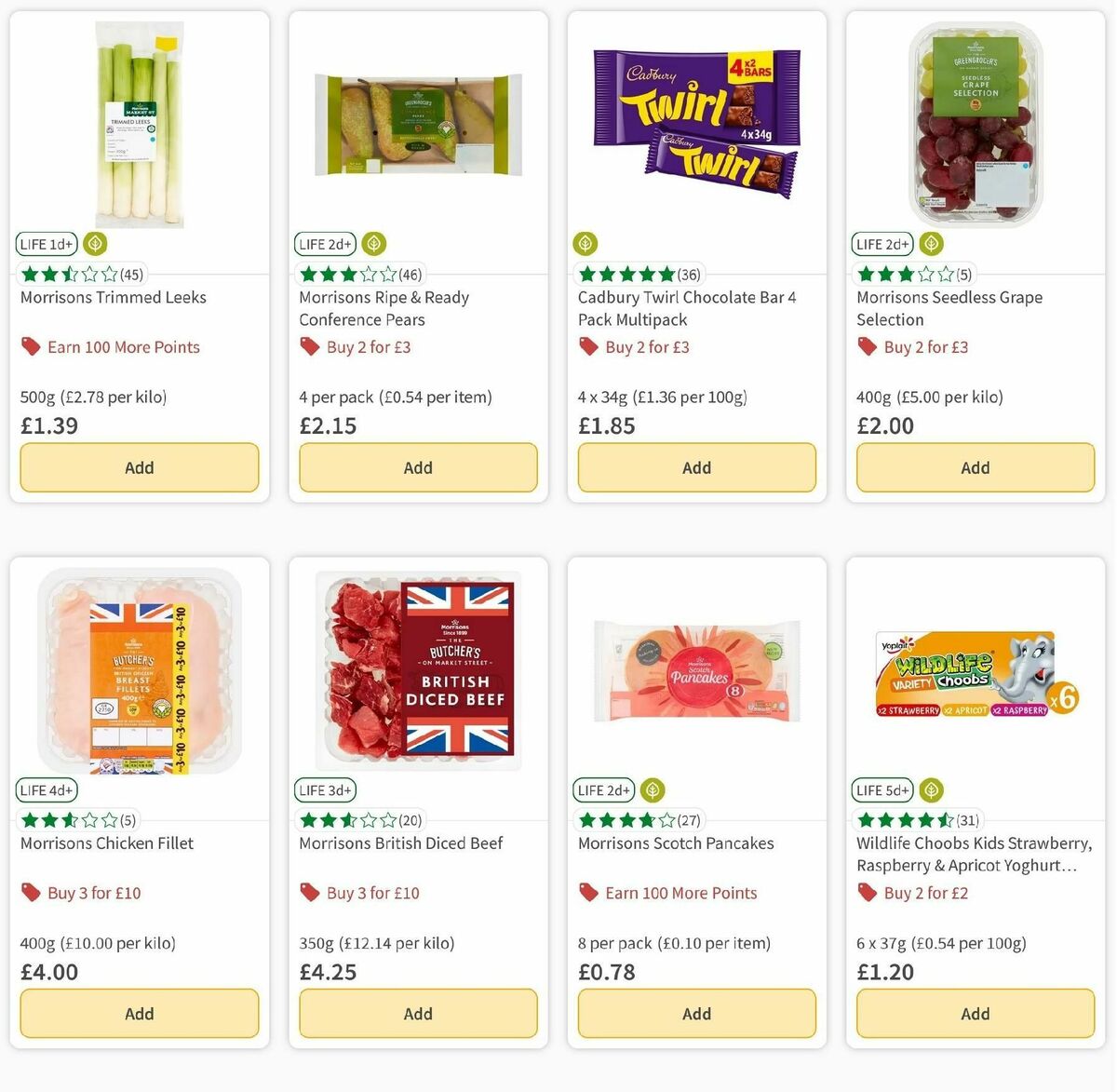Screen dimensions: 1117x1092
Task: Click the green icon next to Scotch Pancakes LIFE badge
Action: coord(652,789)
